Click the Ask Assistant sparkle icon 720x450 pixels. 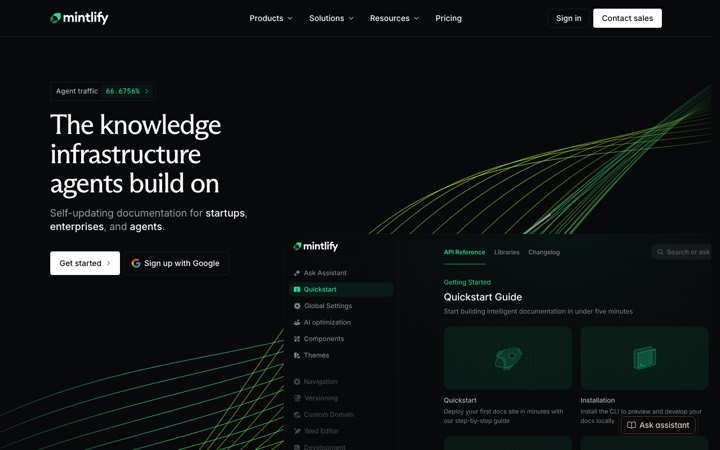pyautogui.click(x=297, y=273)
